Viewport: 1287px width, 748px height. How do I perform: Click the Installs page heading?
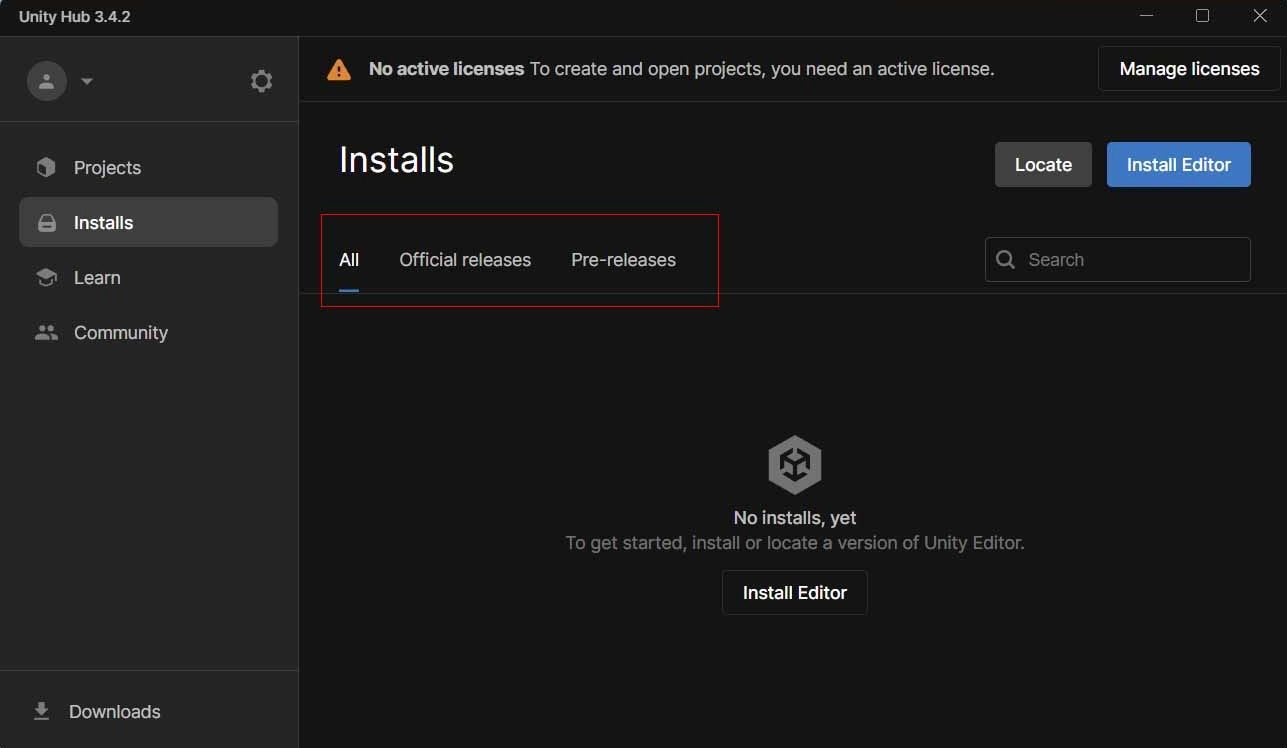pos(396,160)
